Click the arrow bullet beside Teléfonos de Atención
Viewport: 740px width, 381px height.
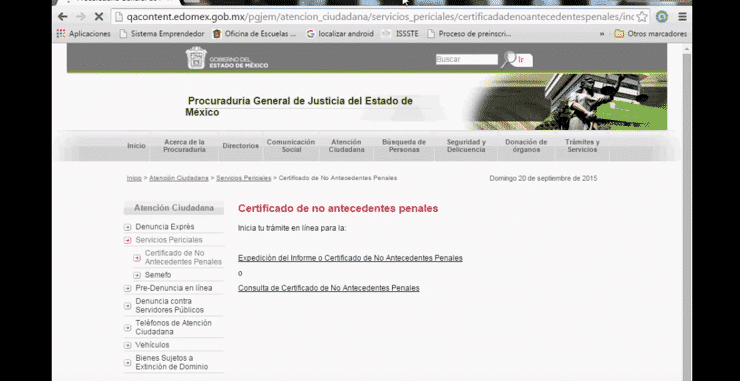click(x=127, y=328)
